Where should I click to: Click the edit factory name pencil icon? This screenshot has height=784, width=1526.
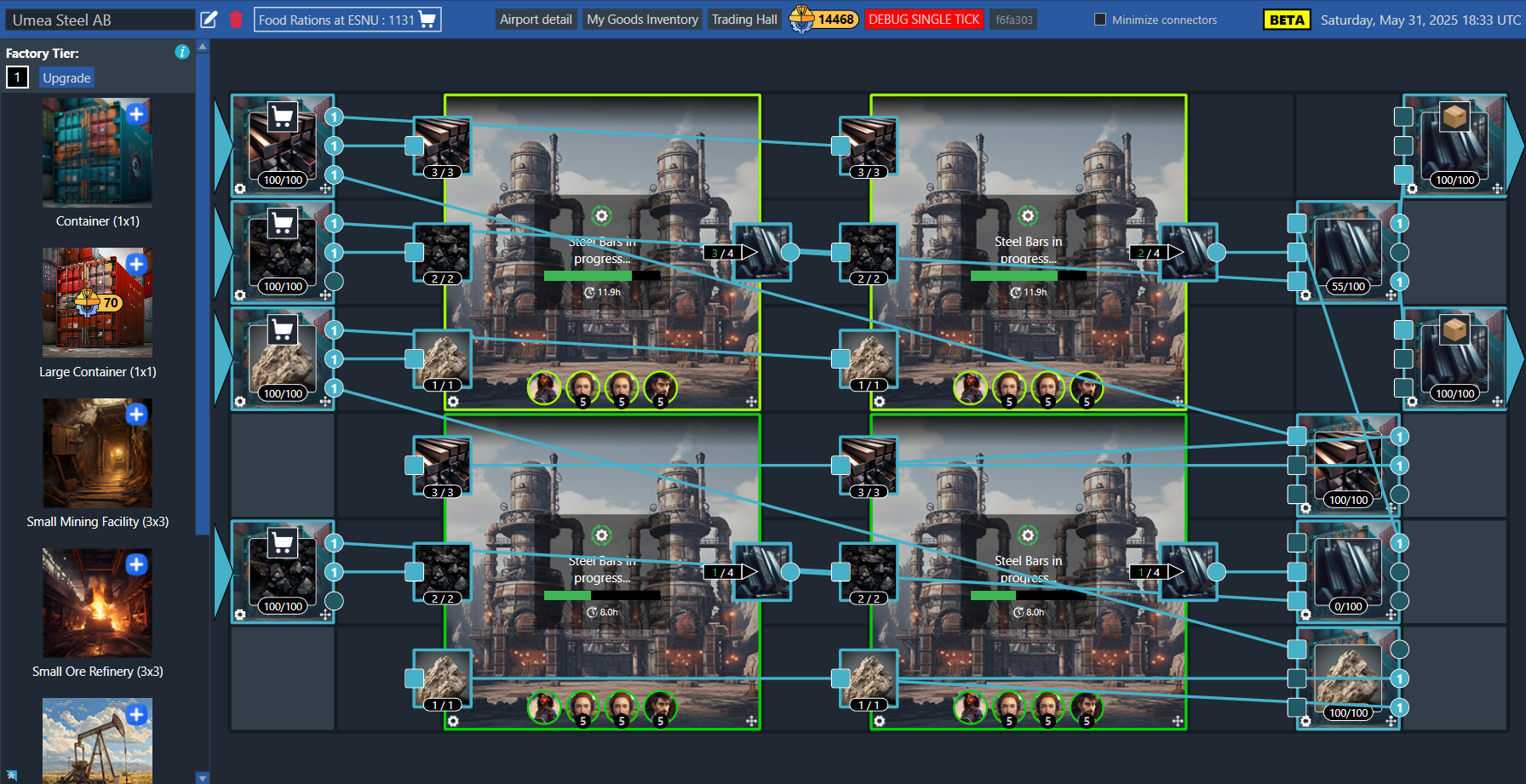[209, 20]
